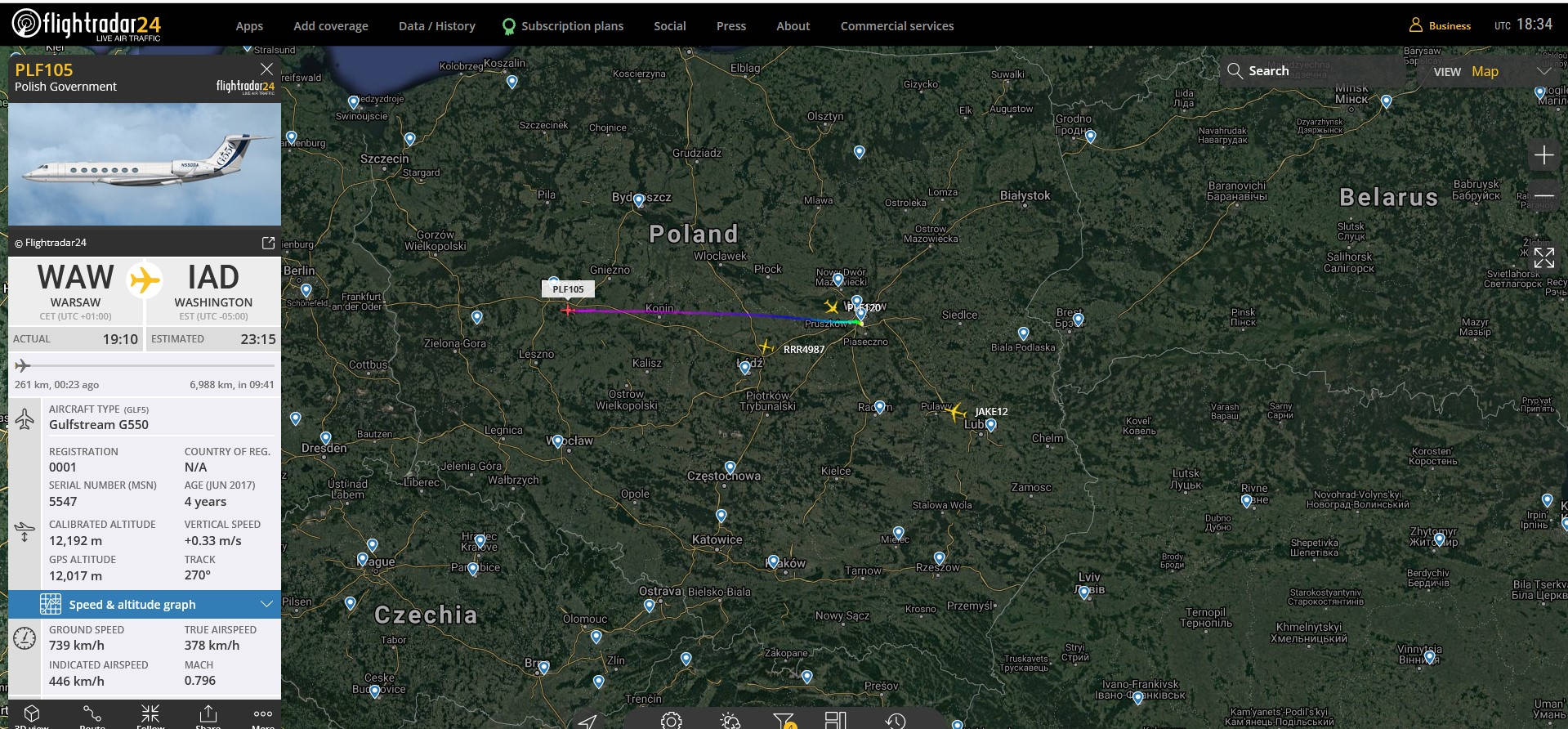
Task: Open the filters tool
Action: pos(784,721)
